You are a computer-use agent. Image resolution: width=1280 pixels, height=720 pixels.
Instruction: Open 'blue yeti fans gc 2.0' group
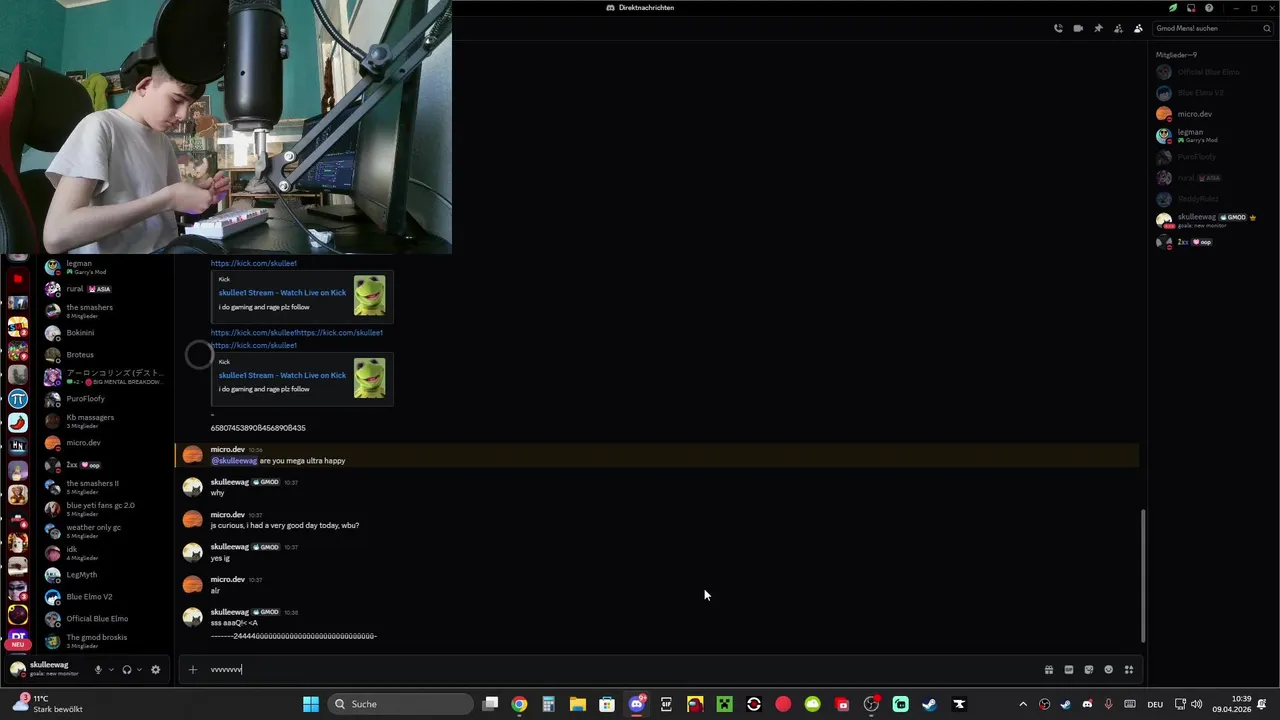coord(104,509)
